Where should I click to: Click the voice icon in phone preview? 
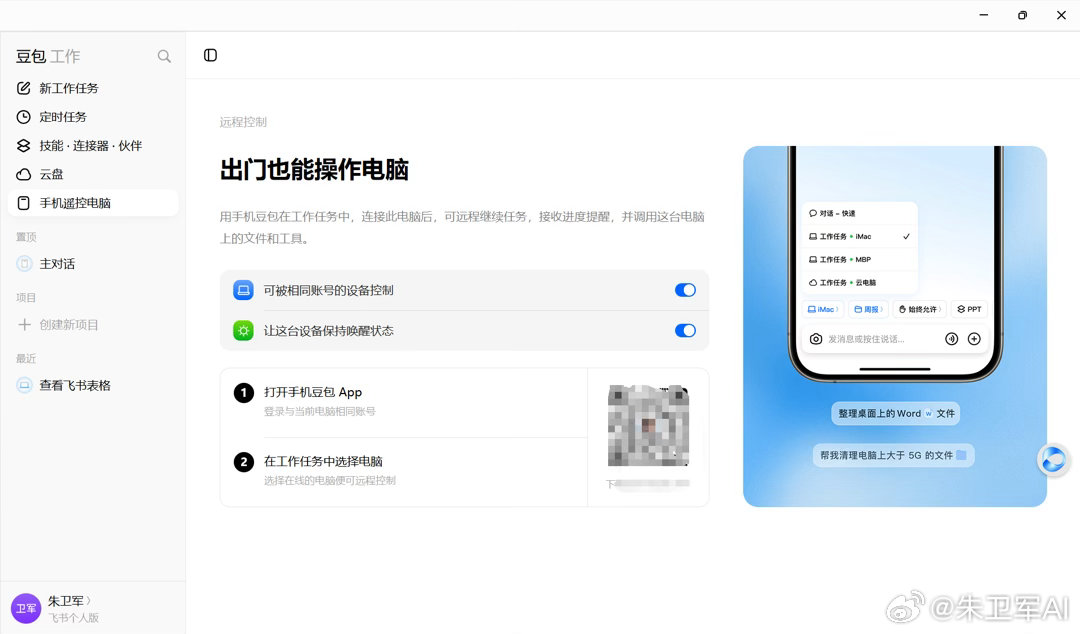[951, 339]
